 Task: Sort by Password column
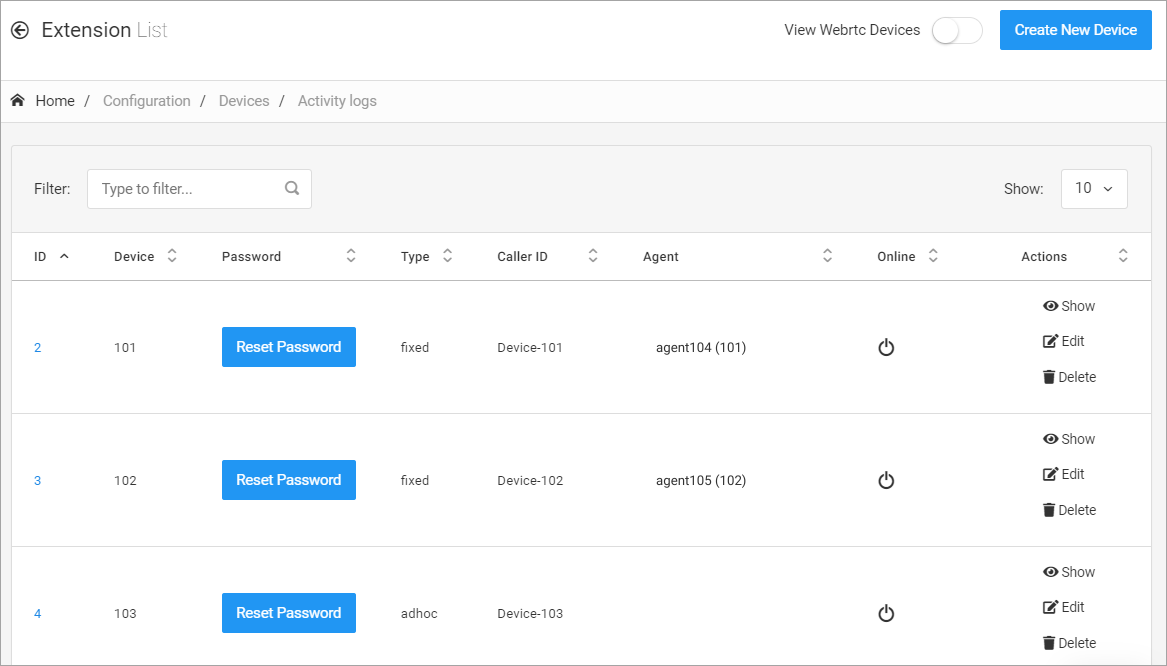(351, 256)
